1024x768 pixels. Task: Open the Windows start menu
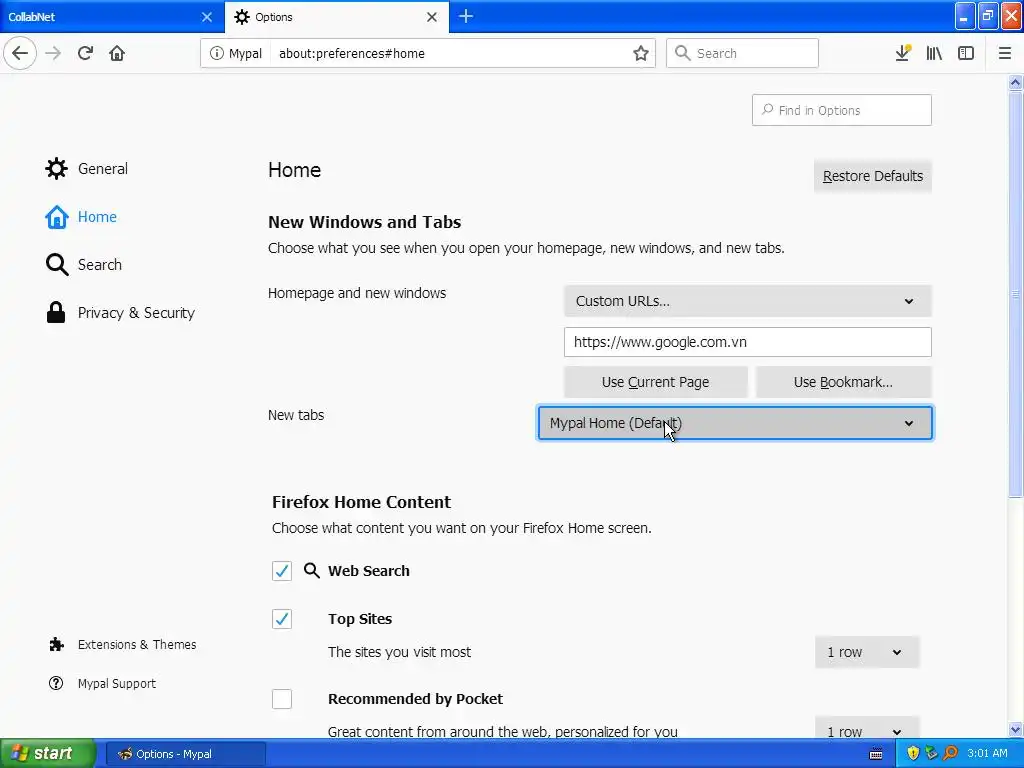click(48, 753)
